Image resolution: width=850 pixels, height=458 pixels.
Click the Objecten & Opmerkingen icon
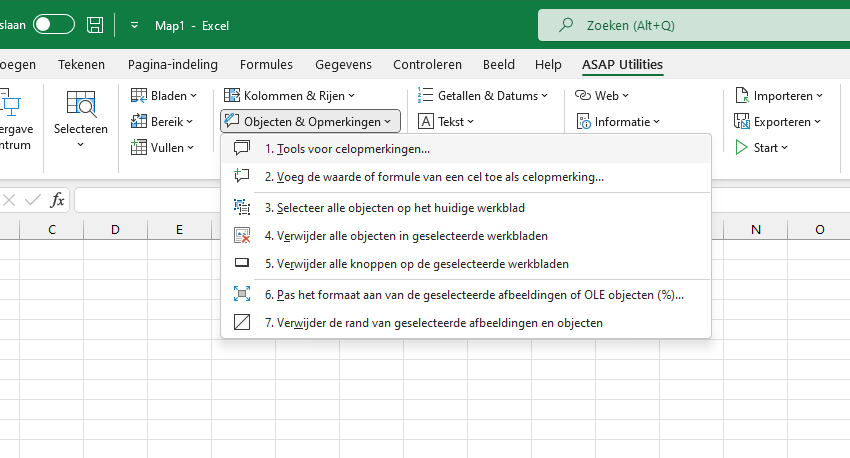[x=232, y=121]
